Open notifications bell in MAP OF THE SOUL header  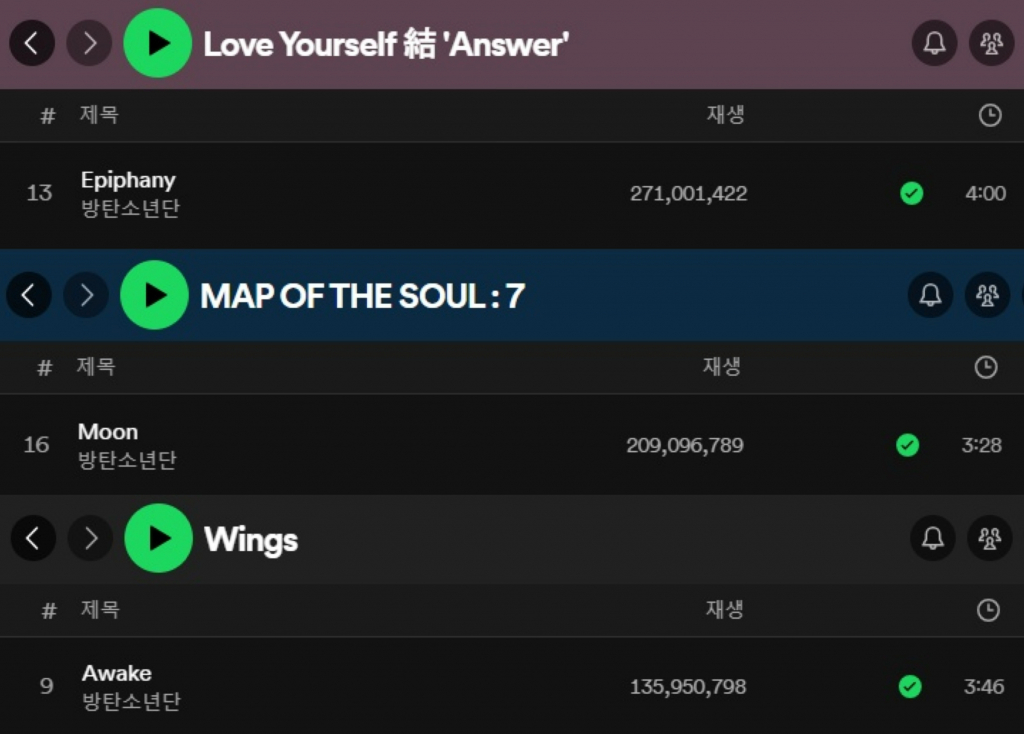pyautogui.click(x=931, y=295)
